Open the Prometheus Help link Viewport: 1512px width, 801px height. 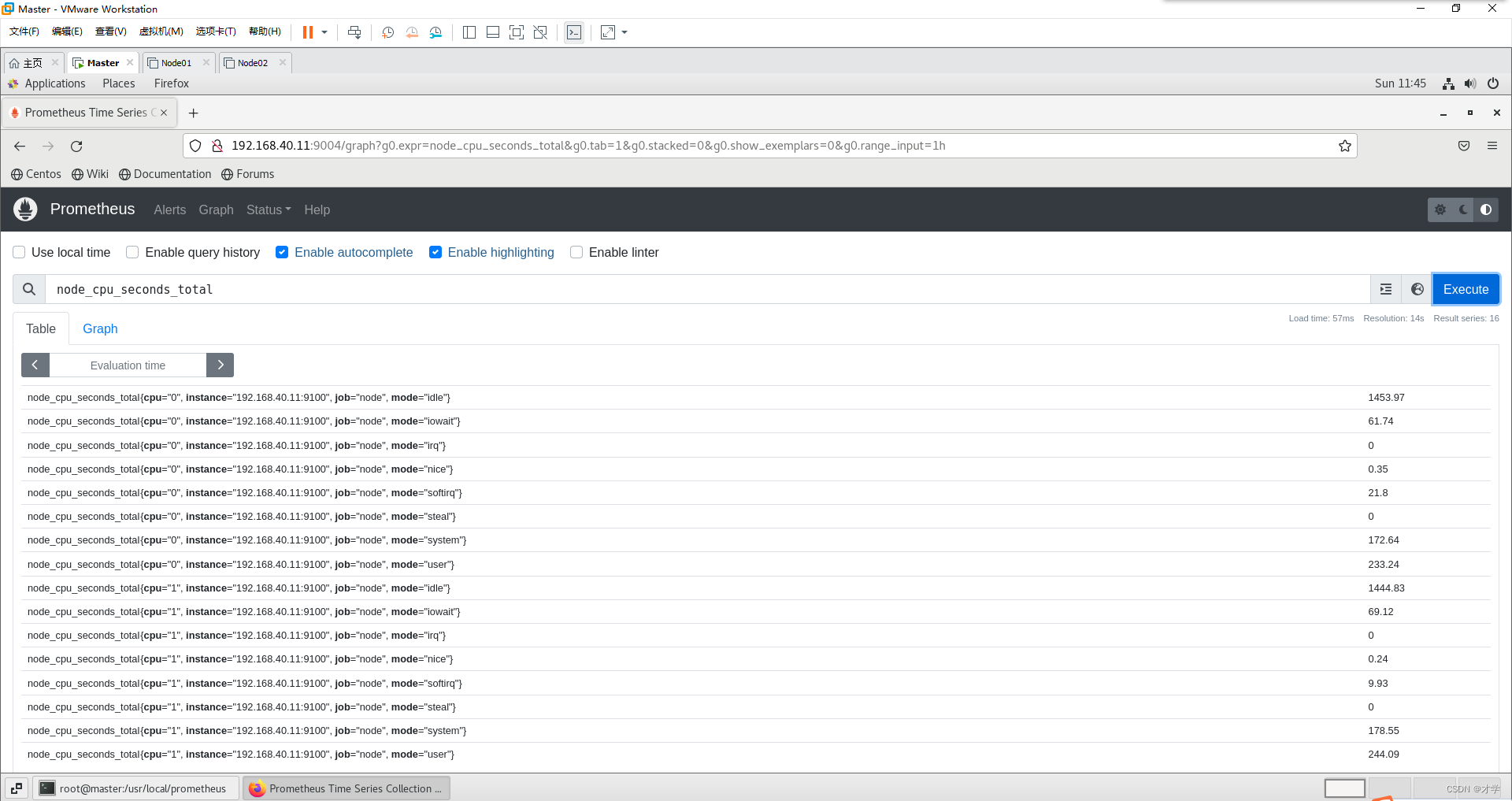tap(317, 210)
